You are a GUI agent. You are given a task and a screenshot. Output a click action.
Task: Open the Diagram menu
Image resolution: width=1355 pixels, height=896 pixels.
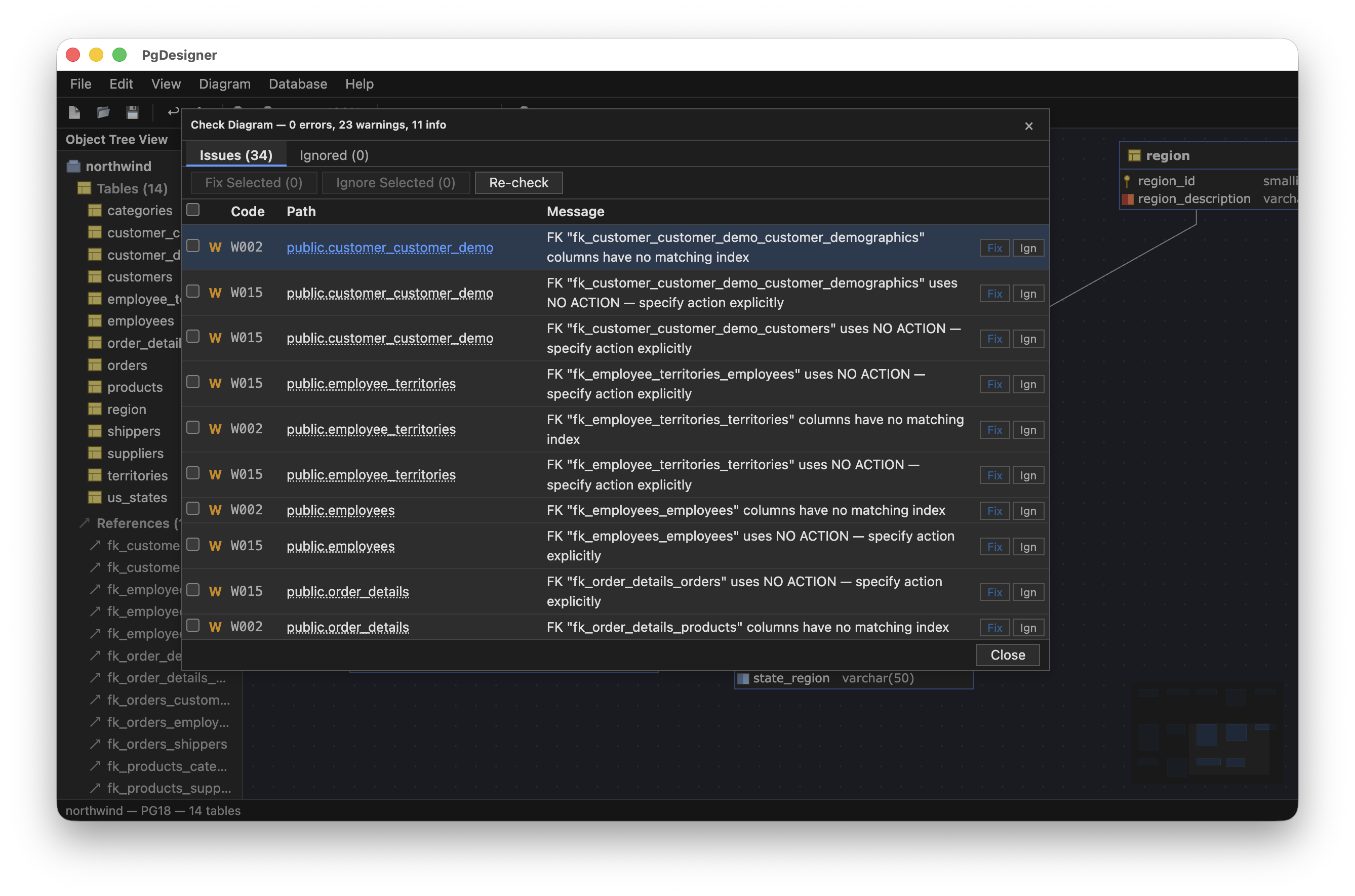click(x=225, y=84)
